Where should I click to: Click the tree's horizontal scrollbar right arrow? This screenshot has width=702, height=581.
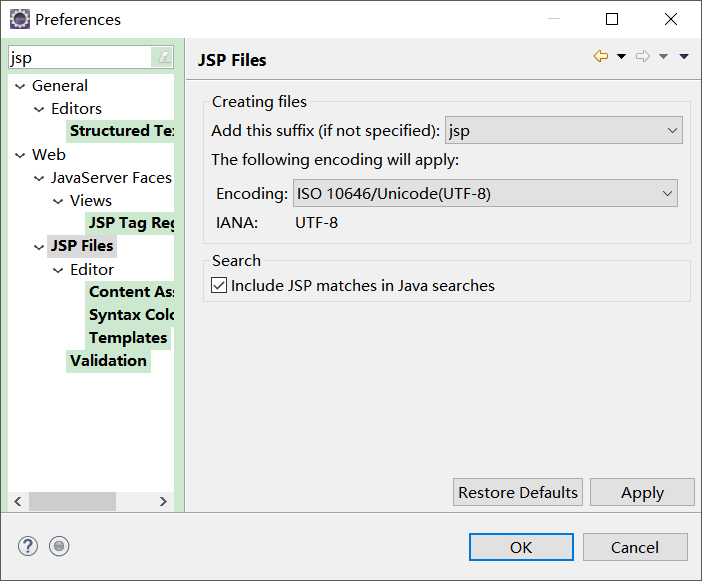pyautogui.click(x=161, y=502)
